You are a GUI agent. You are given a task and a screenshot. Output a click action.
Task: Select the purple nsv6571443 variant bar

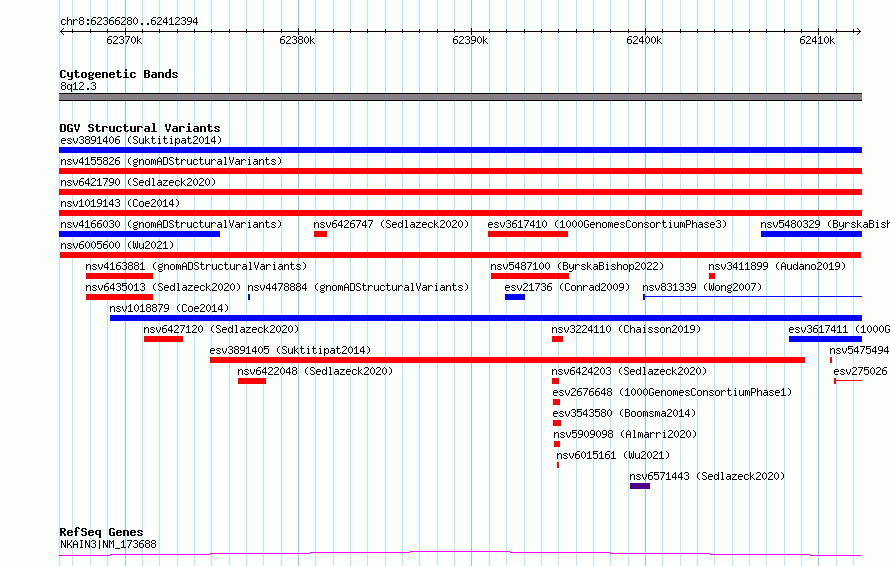(x=640, y=486)
